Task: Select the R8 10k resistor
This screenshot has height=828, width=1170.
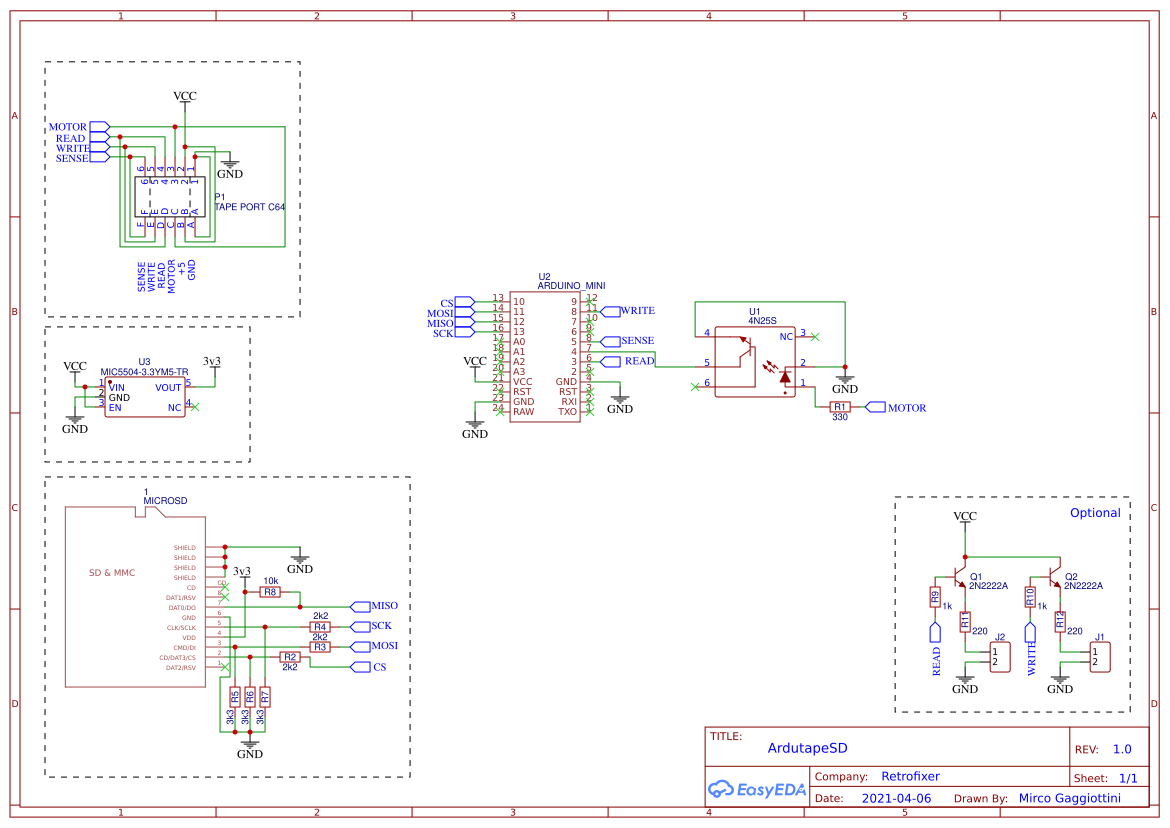Action: click(270, 592)
